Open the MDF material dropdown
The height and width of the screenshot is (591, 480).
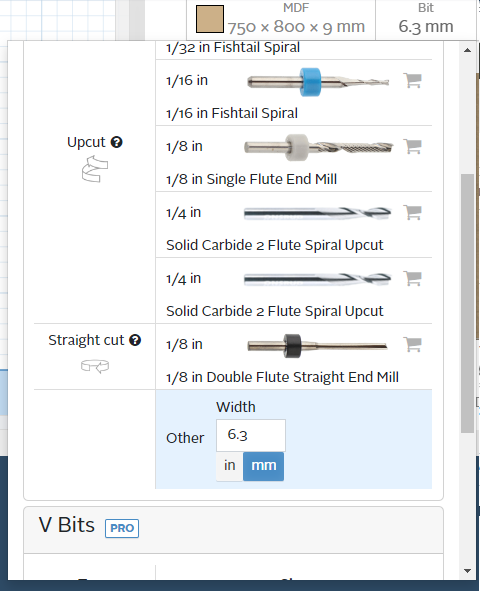click(281, 20)
